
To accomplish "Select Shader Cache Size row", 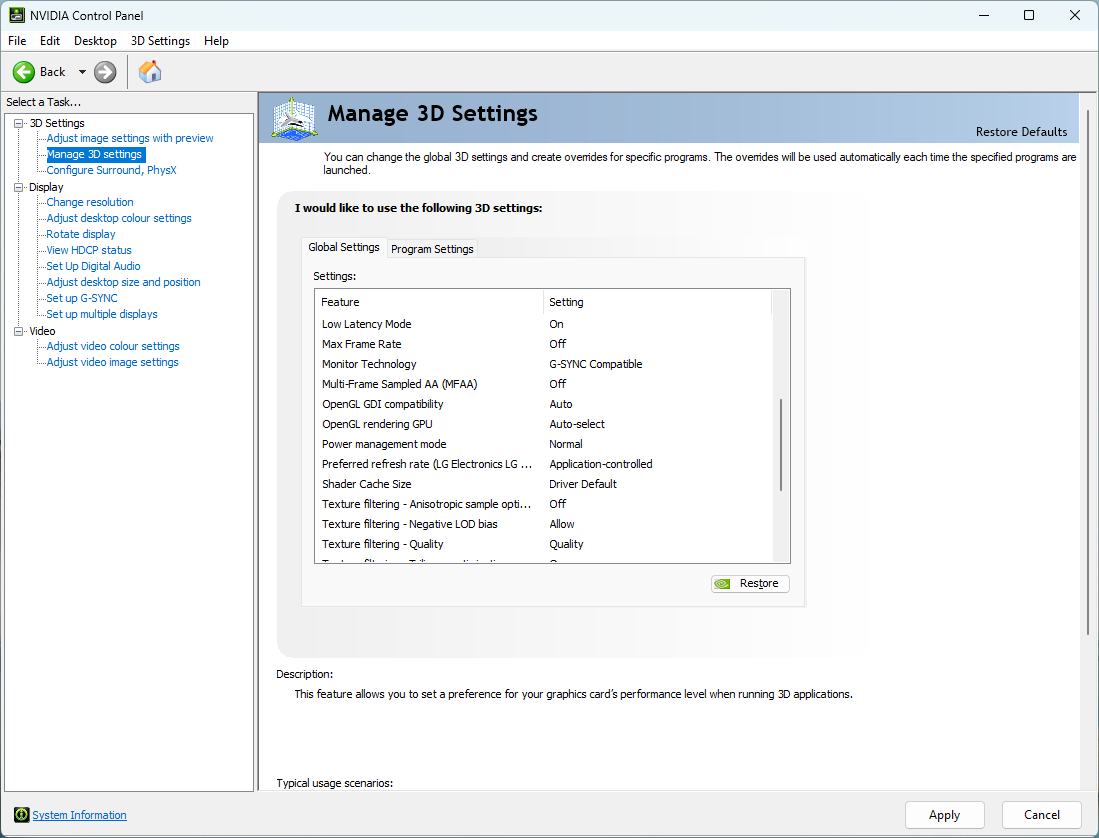I will pos(544,484).
